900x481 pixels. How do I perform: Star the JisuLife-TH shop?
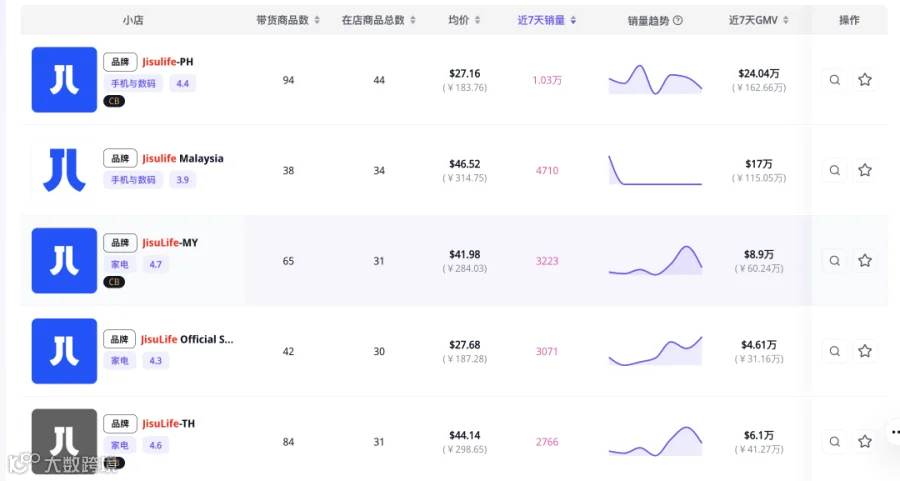[865, 441]
